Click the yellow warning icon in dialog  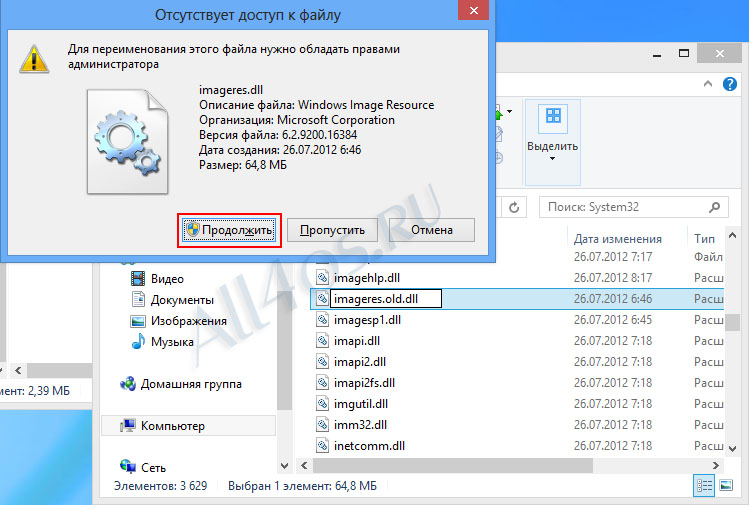pos(34,60)
